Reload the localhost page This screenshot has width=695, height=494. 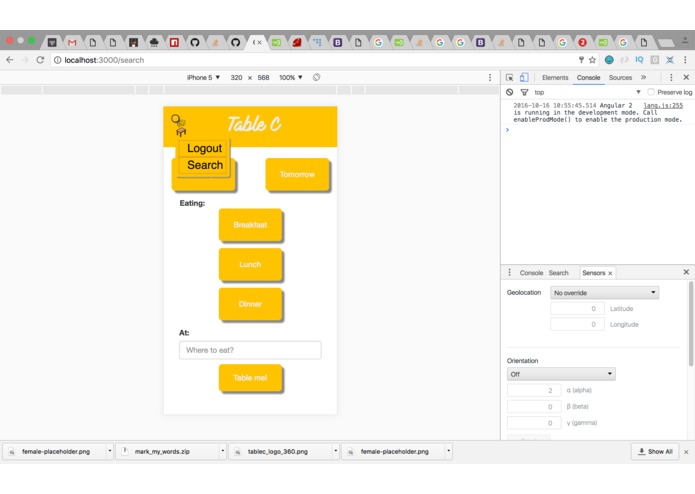click(40, 60)
